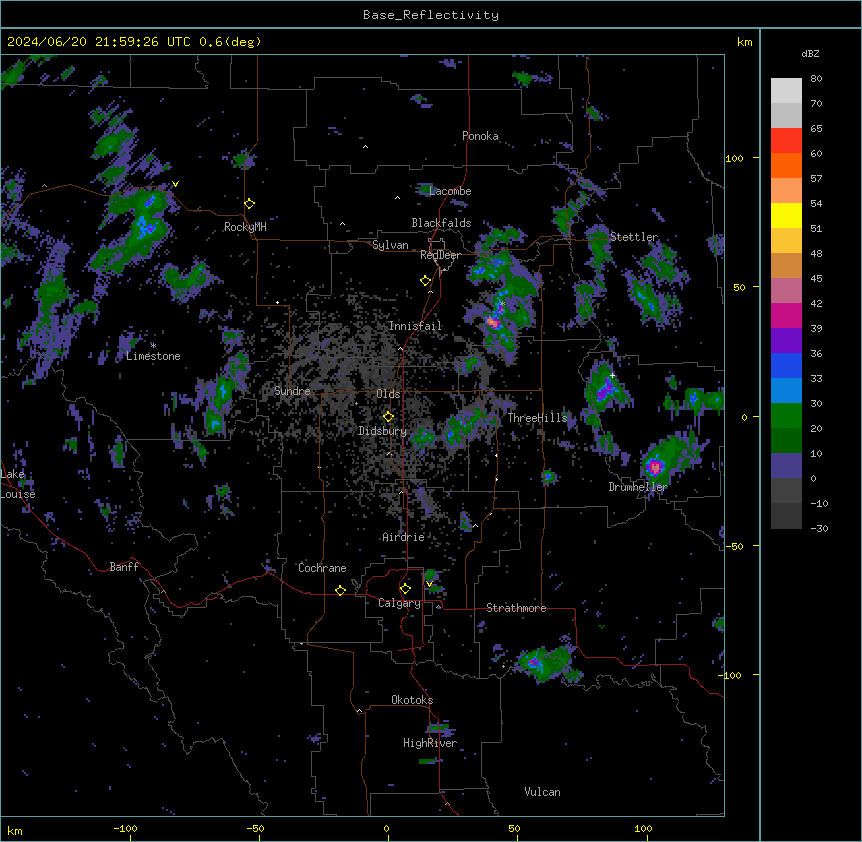
Task: Click the Cochrane city label
Action: click(322, 568)
